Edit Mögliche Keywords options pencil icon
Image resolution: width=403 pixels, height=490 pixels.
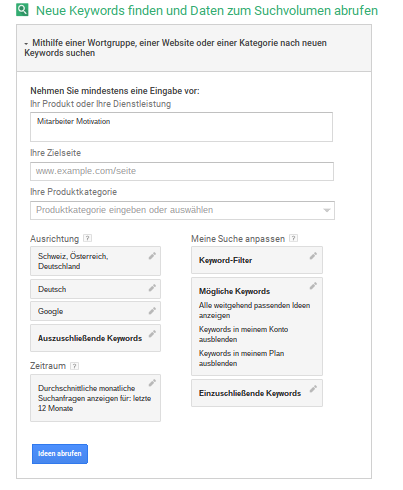click(x=313, y=286)
